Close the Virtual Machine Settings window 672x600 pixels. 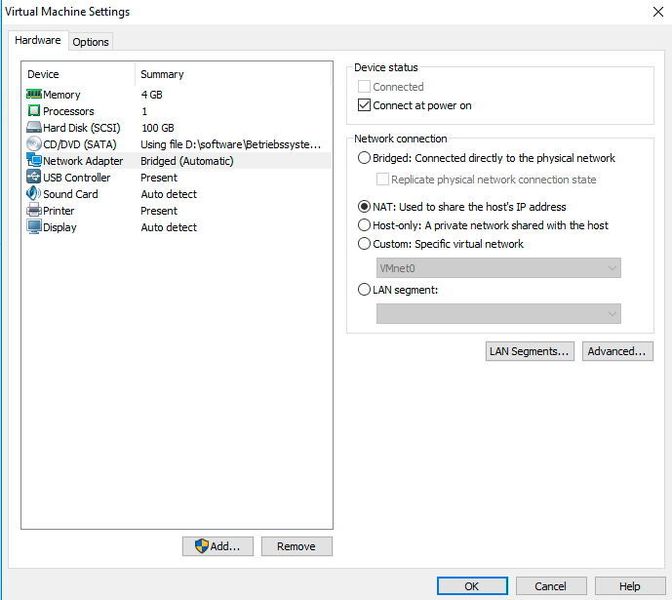[x=658, y=12]
